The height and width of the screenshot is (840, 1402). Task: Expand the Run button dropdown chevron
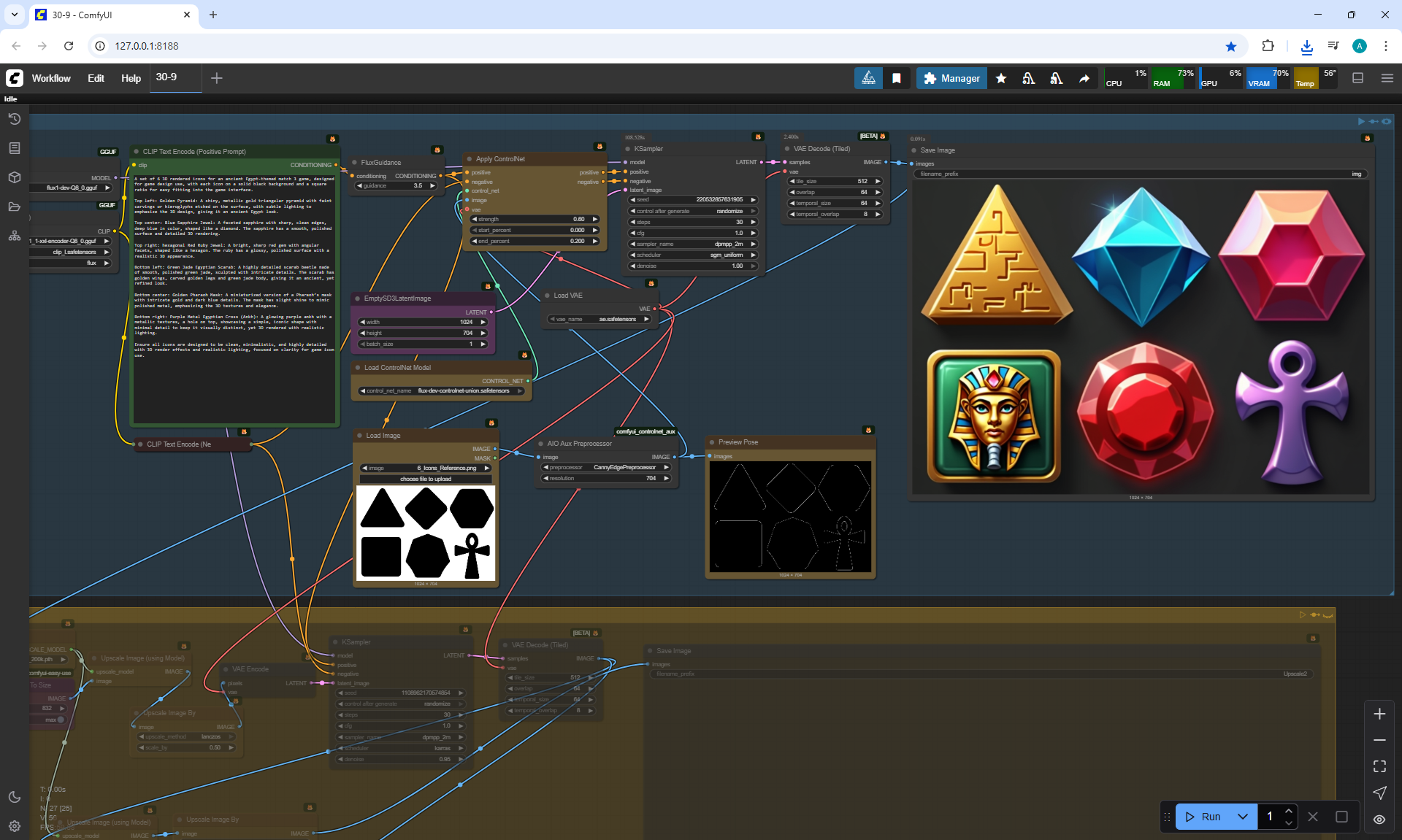pyautogui.click(x=1243, y=817)
